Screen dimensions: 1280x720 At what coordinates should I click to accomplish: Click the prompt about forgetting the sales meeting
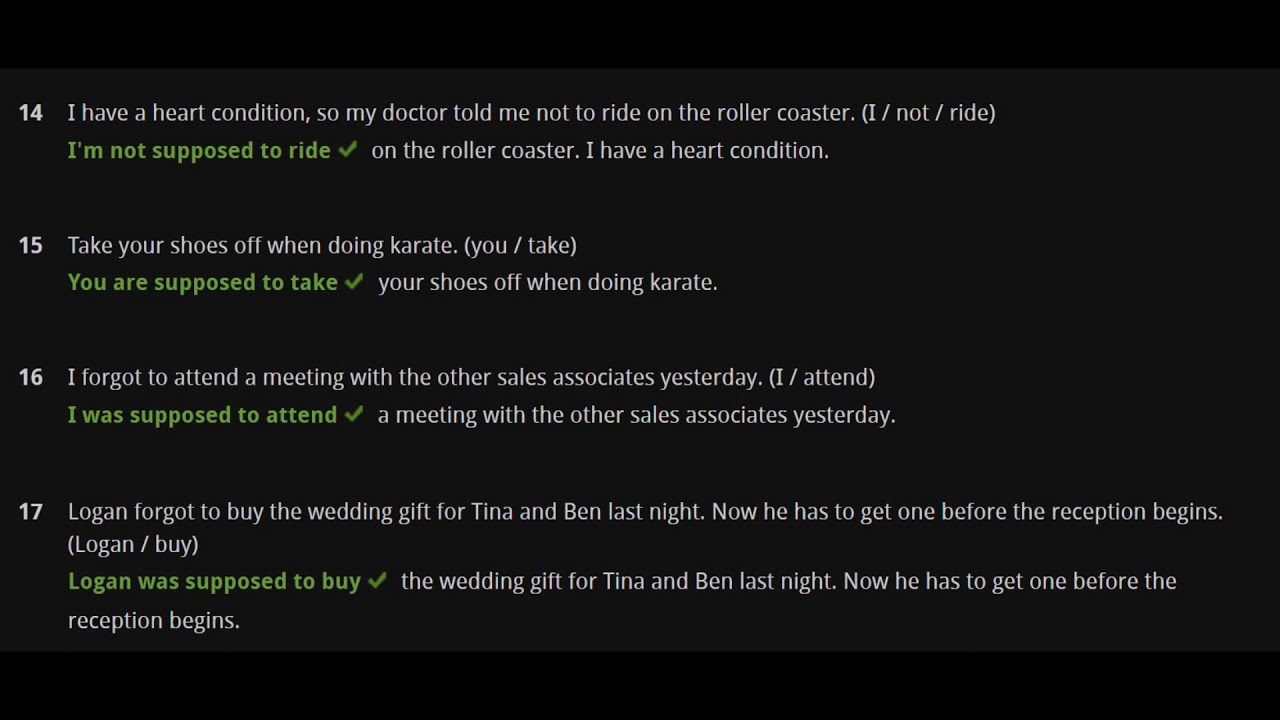pos(415,377)
